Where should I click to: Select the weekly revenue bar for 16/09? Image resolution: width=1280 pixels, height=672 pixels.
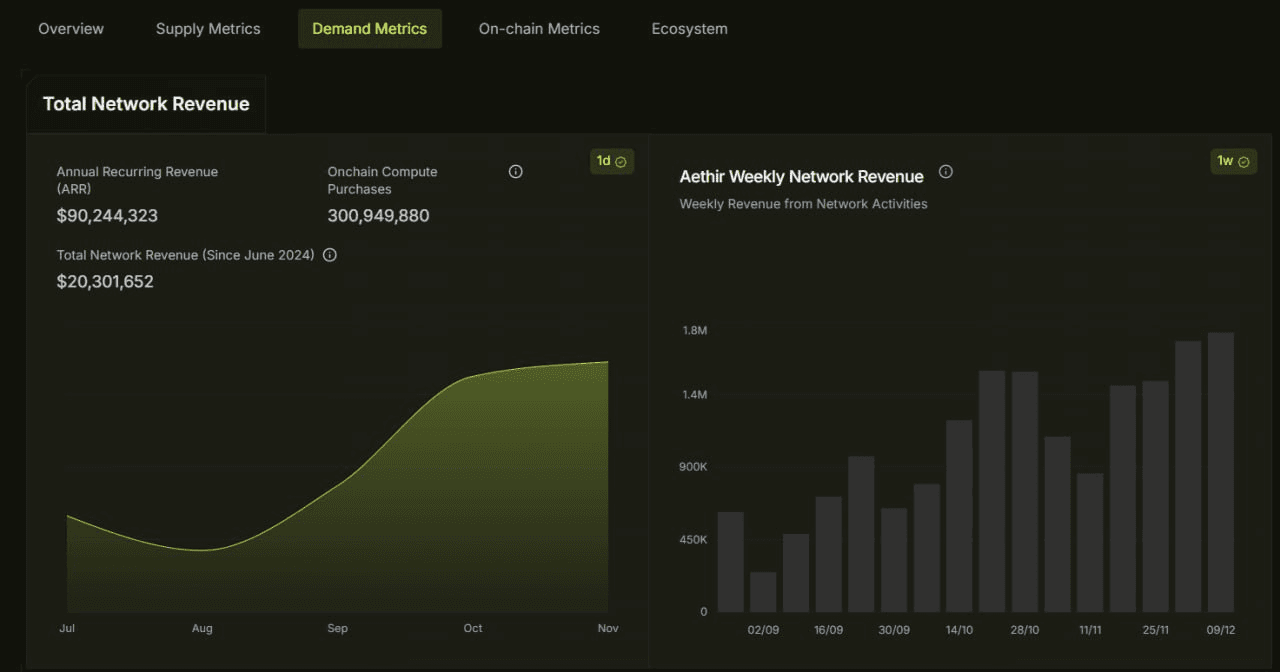tap(828, 554)
